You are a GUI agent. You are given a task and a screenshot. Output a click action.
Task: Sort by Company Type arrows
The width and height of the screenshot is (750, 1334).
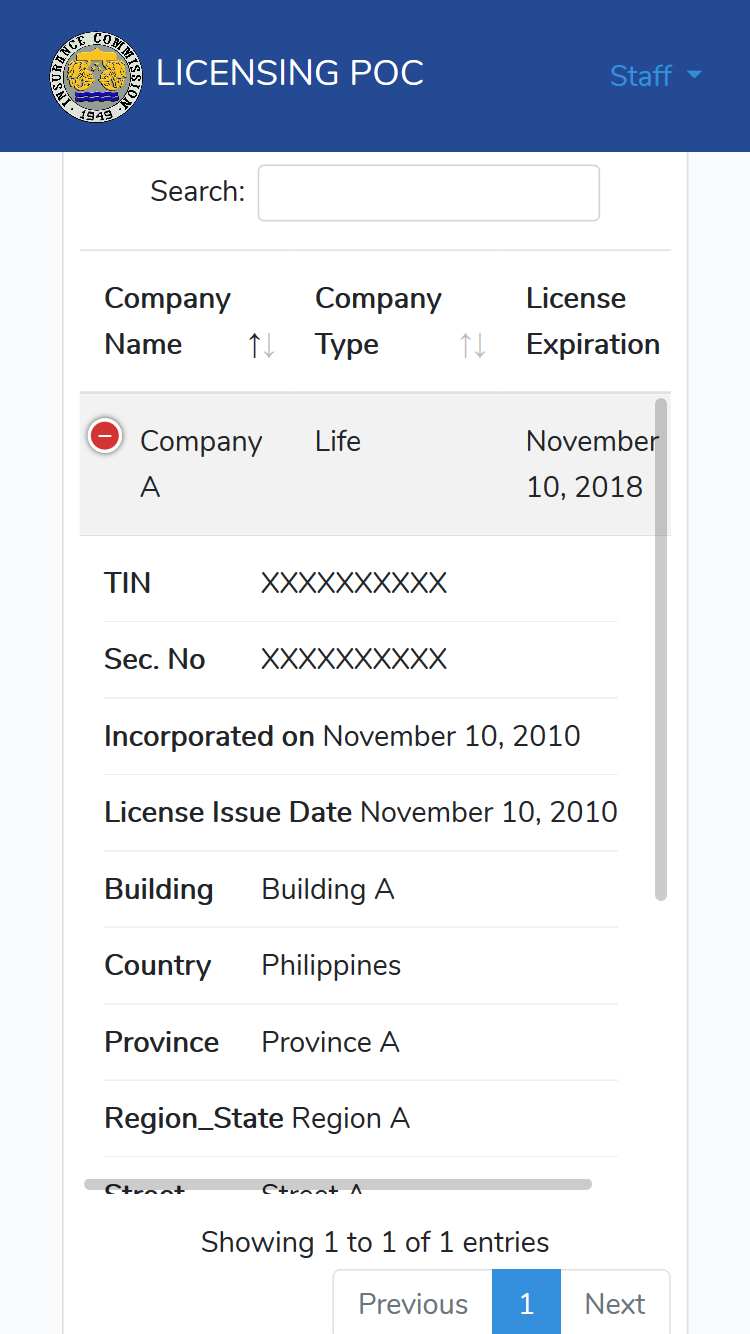click(x=473, y=346)
